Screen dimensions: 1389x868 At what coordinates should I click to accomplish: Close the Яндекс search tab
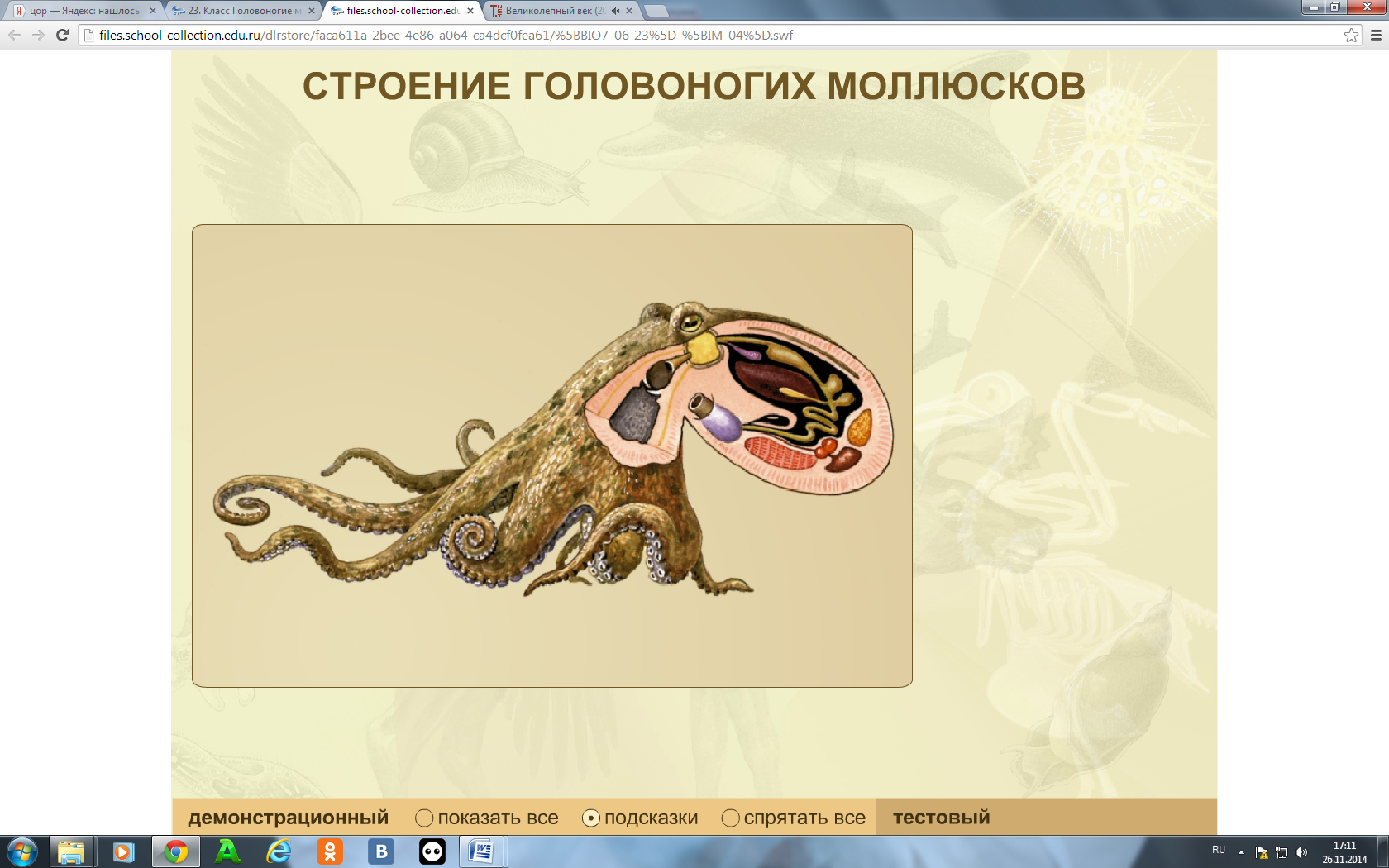pyautogui.click(x=152, y=11)
